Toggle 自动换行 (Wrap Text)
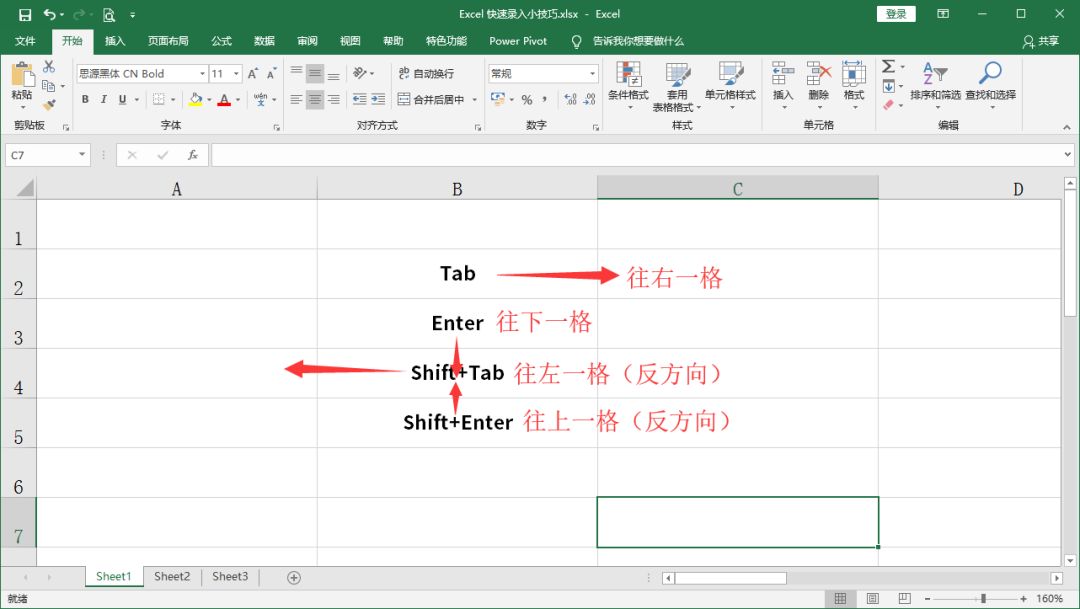 click(x=428, y=72)
